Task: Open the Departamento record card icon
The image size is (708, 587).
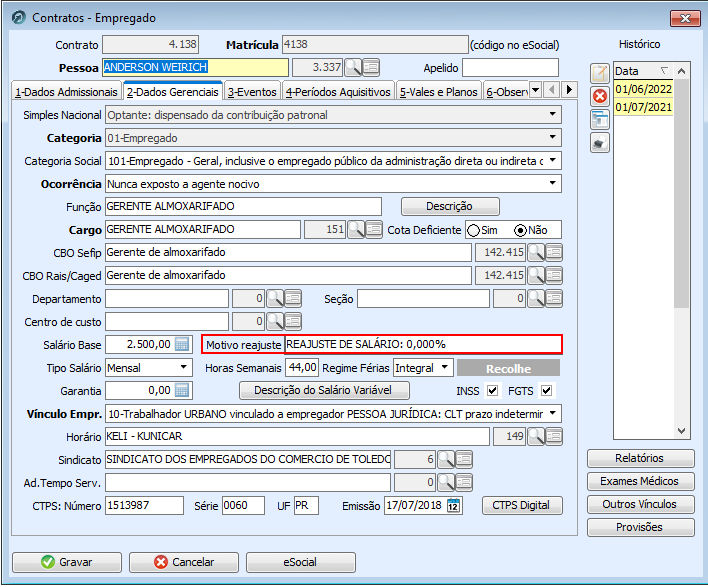Action: pyautogui.click(x=293, y=298)
